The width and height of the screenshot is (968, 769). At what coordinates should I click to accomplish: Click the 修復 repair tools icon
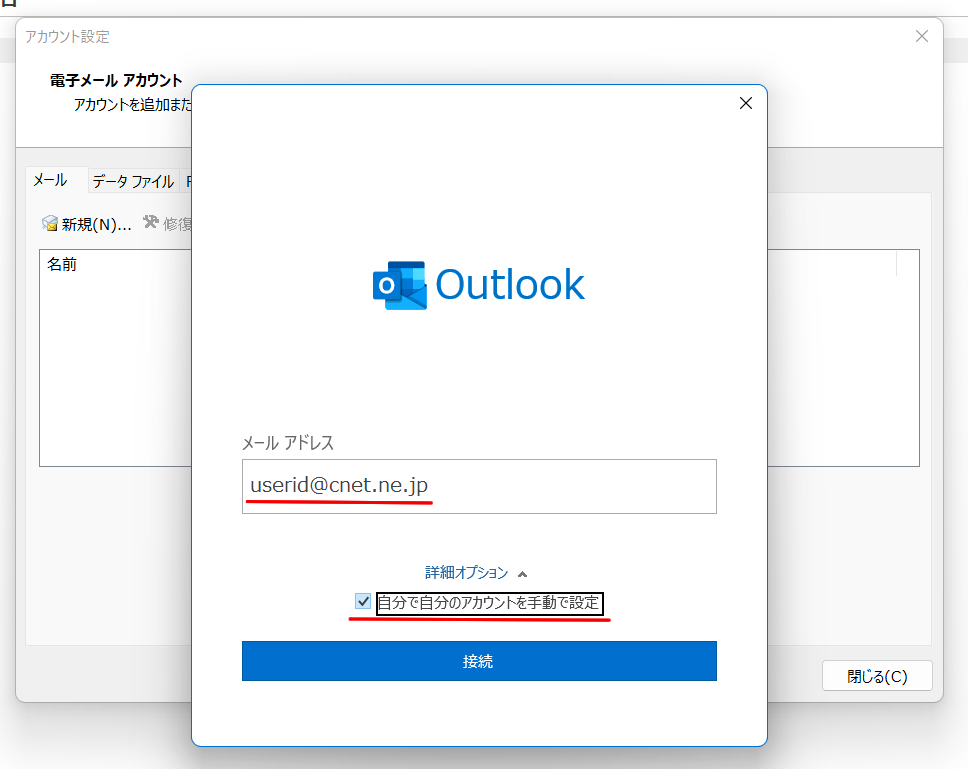151,222
